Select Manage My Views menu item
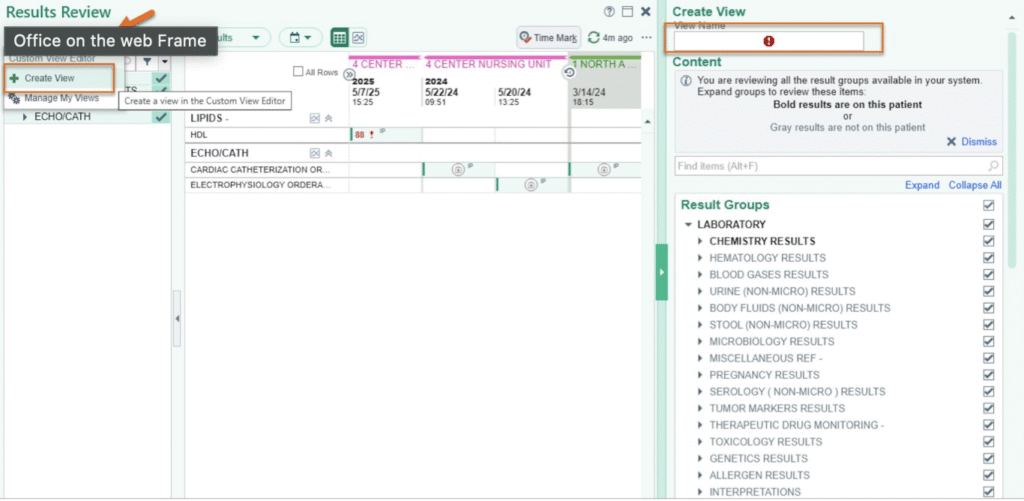Screen dimensions: 1024x501 [x=61, y=98]
